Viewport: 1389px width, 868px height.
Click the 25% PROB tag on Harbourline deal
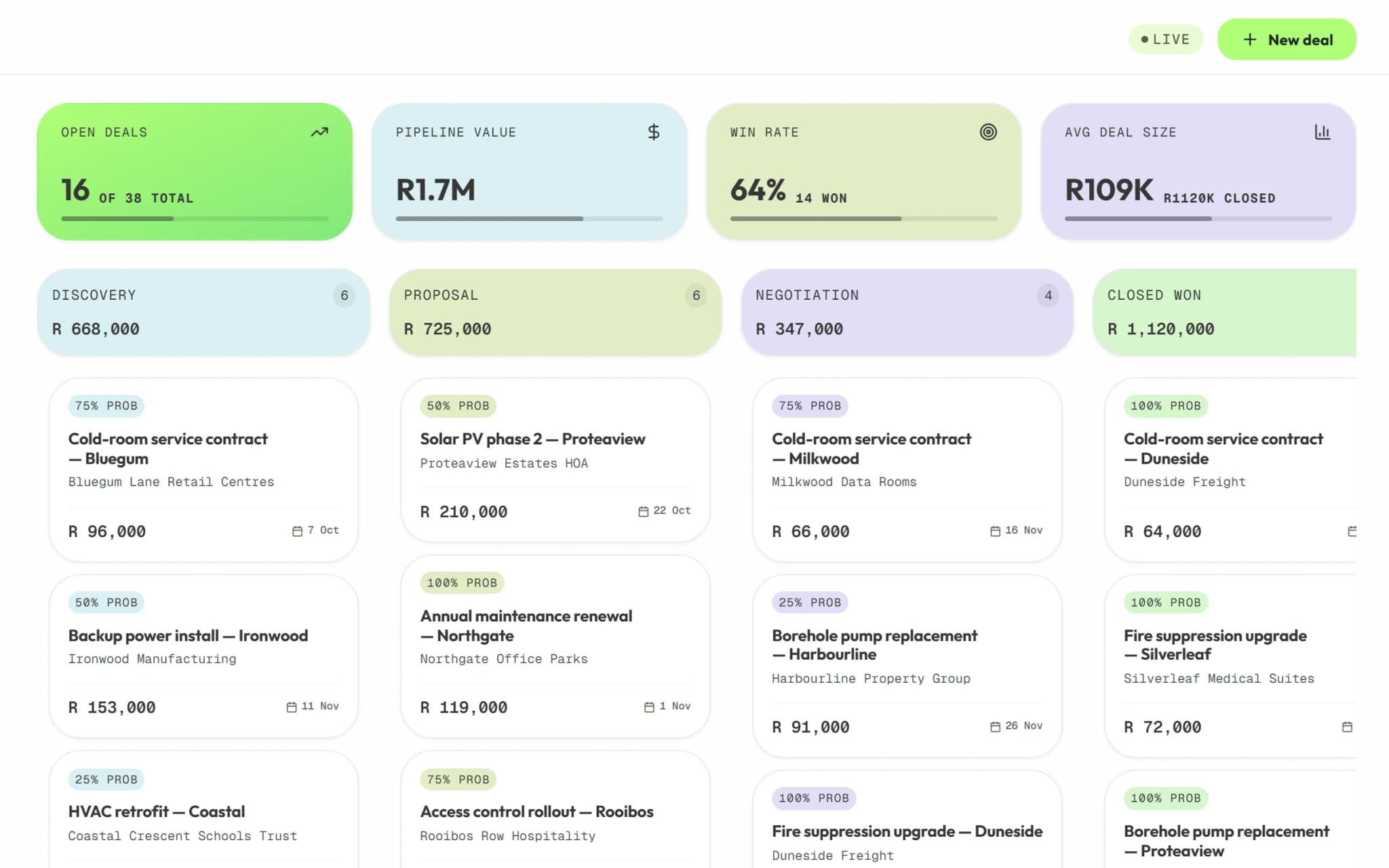click(x=810, y=602)
